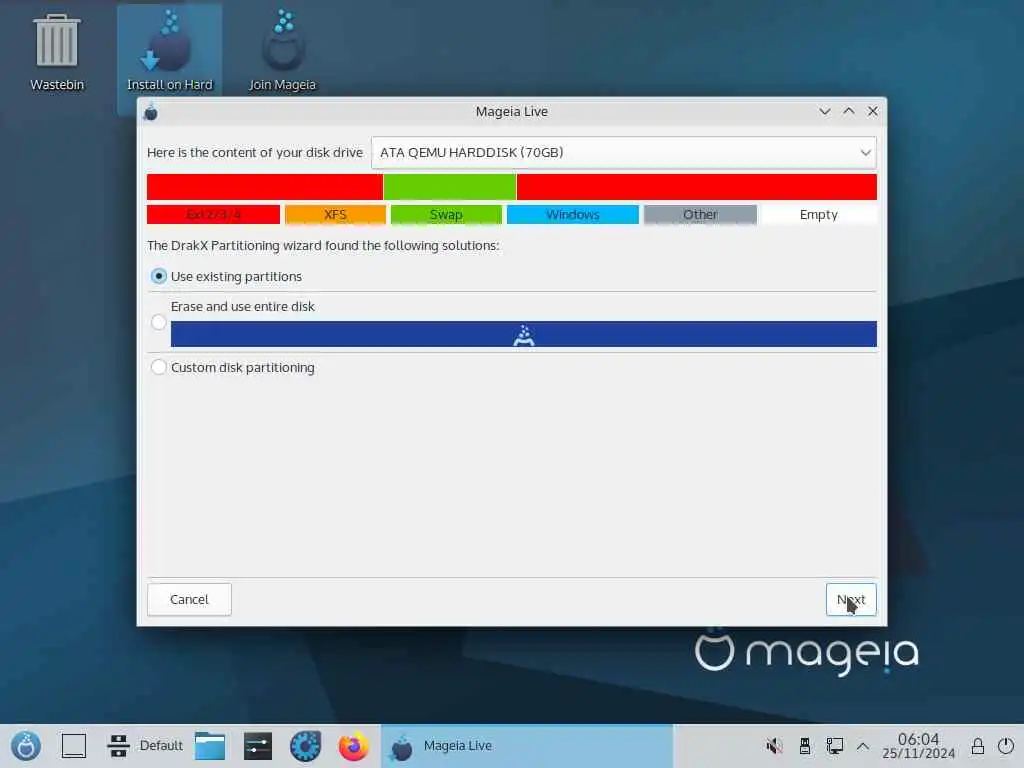This screenshot has width=1024, height=768.
Task: Click the orange XFS legend swatch
Action: coord(336,214)
